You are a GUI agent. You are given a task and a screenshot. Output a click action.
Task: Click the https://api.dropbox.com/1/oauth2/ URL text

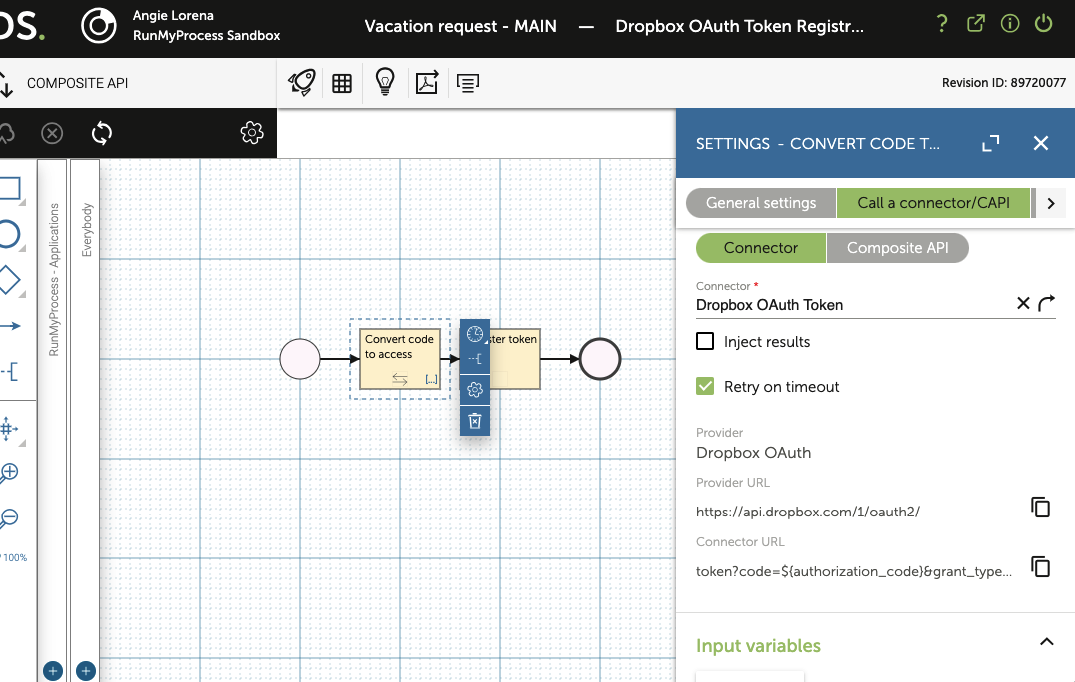click(x=808, y=511)
